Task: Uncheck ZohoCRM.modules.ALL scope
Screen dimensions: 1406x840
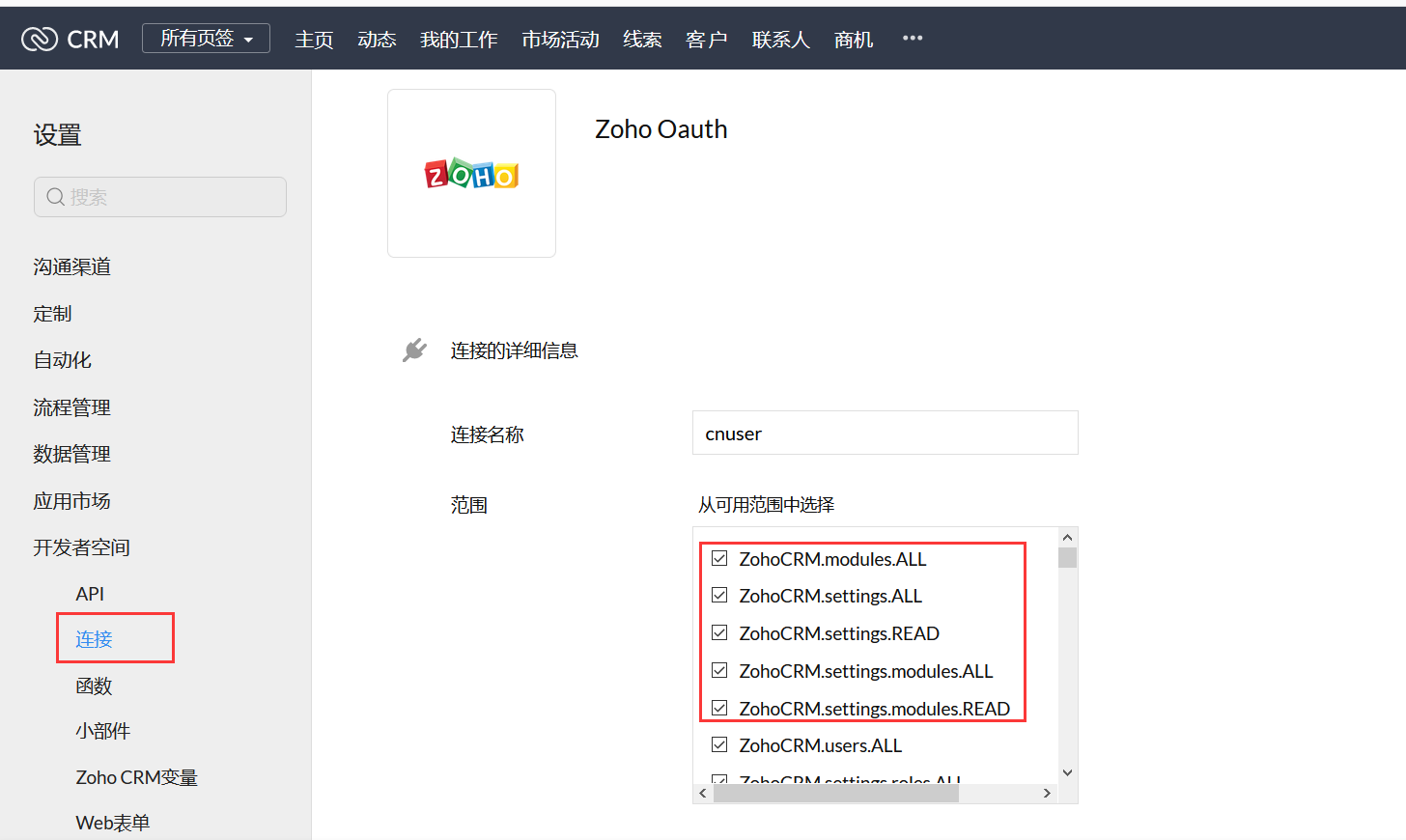Action: tap(719, 558)
